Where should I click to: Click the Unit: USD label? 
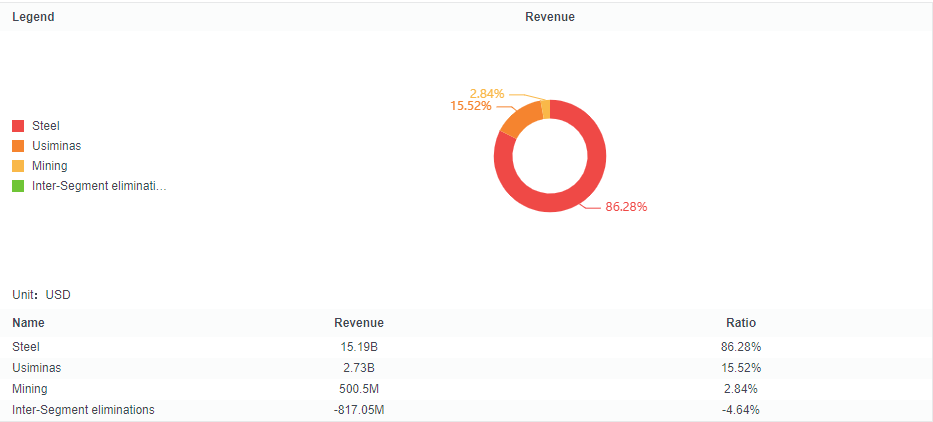pos(42,295)
